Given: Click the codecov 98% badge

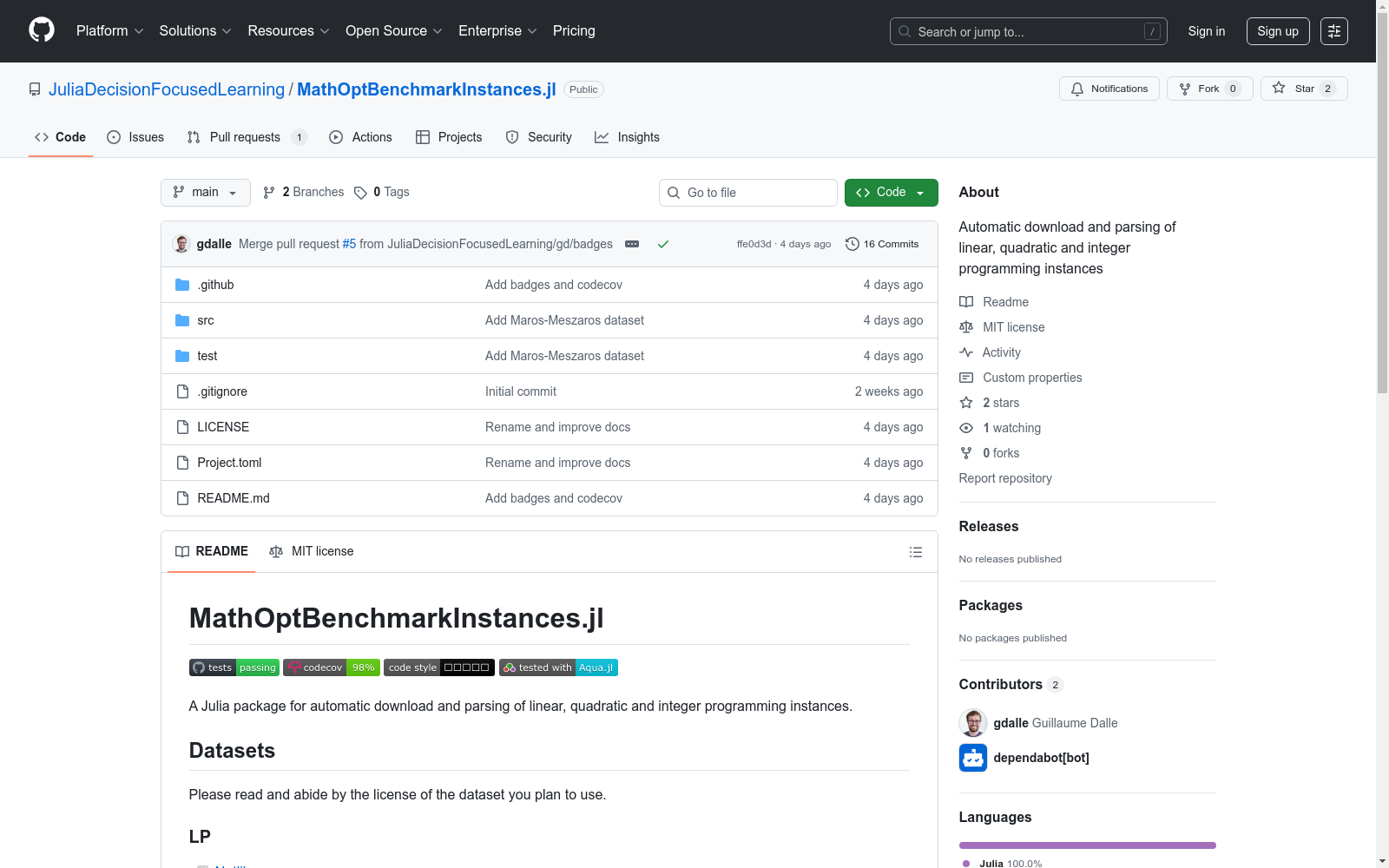Looking at the screenshot, I should tap(332, 667).
